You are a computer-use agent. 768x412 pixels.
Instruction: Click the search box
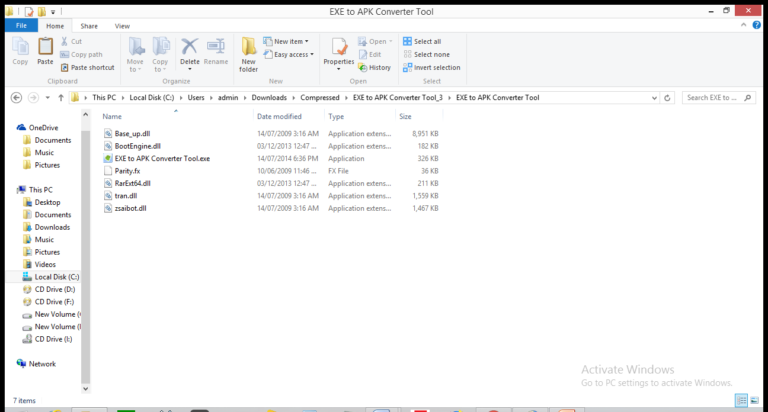tap(719, 97)
